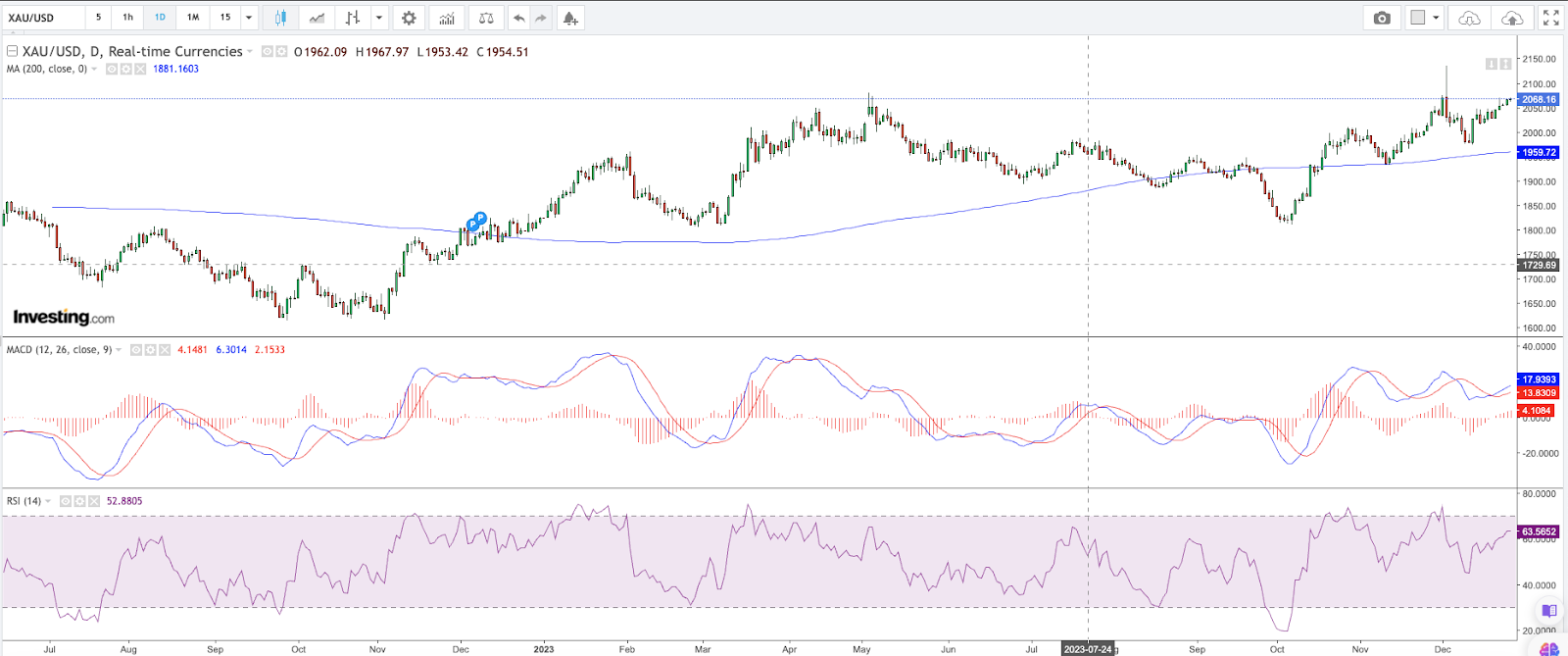Load chart layout from cloud download icon

(1469, 18)
